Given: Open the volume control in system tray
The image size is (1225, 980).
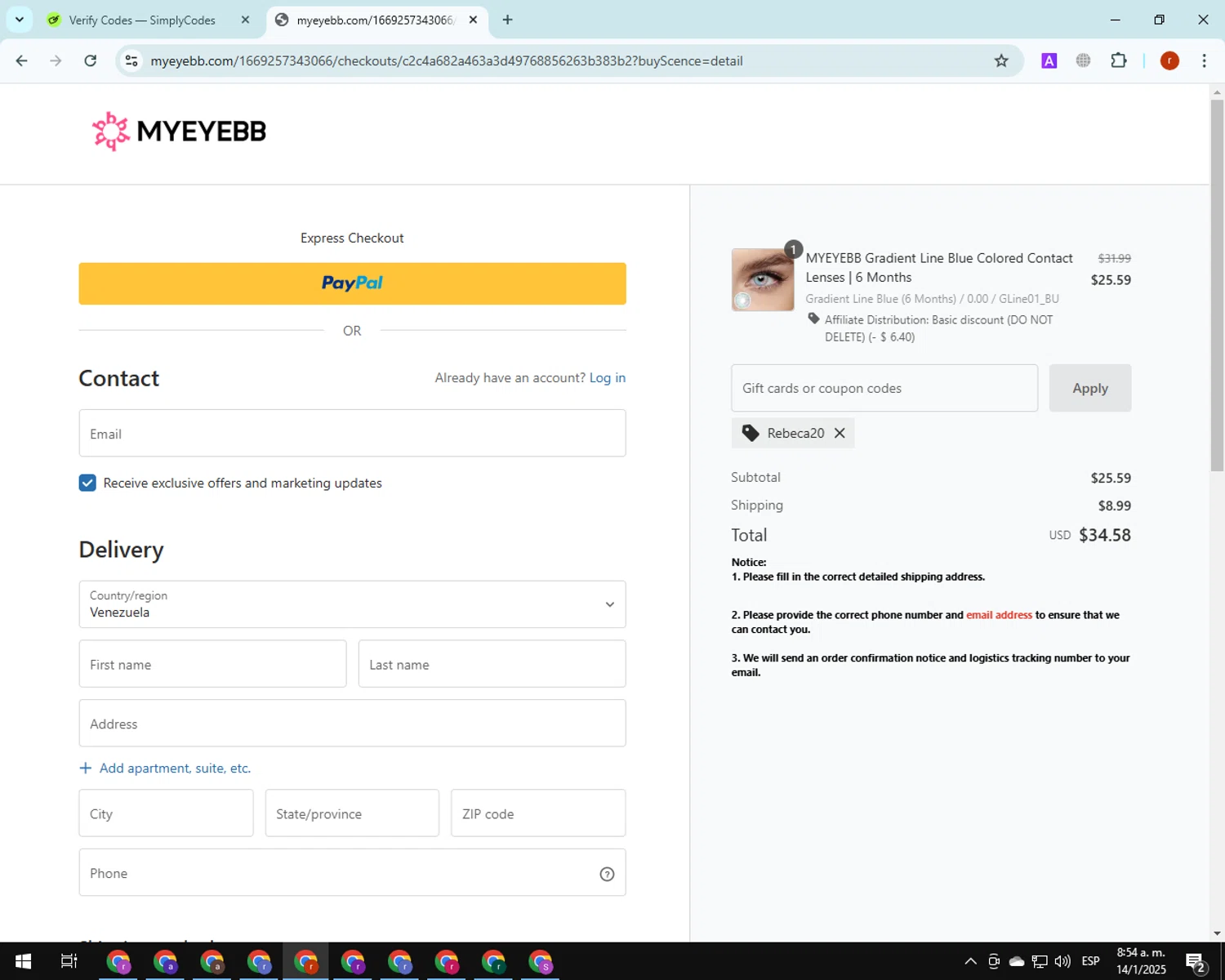Looking at the screenshot, I should [1062, 961].
